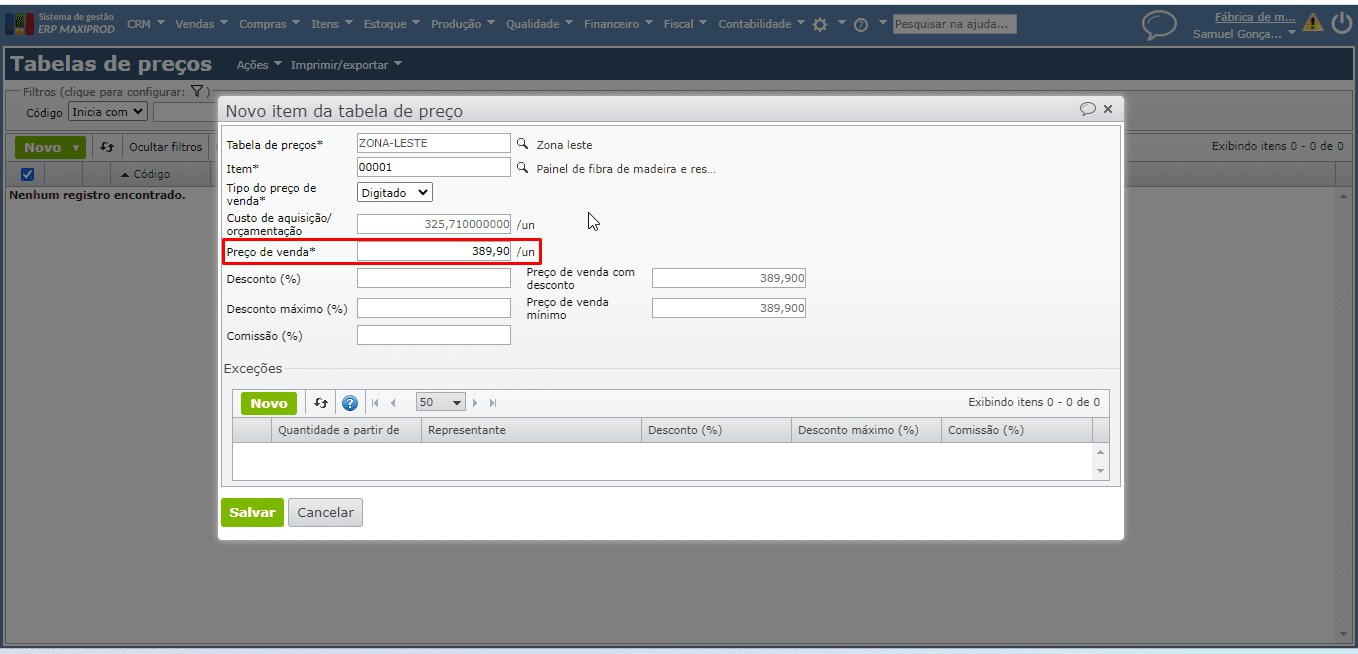
Task: Click the filter funnel icon
Action: pos(197,91)
